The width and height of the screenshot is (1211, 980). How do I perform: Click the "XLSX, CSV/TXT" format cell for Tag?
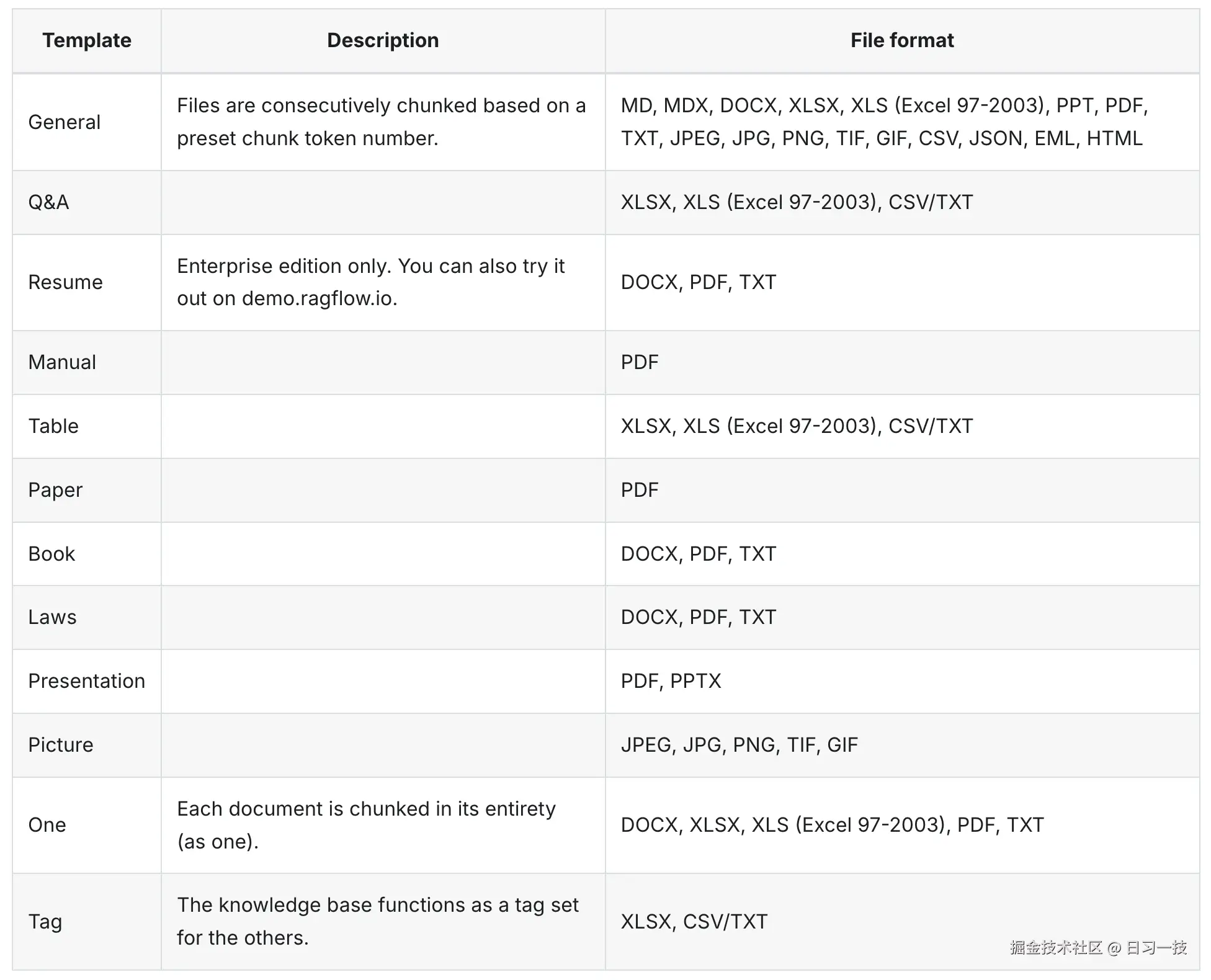point(694,922)
